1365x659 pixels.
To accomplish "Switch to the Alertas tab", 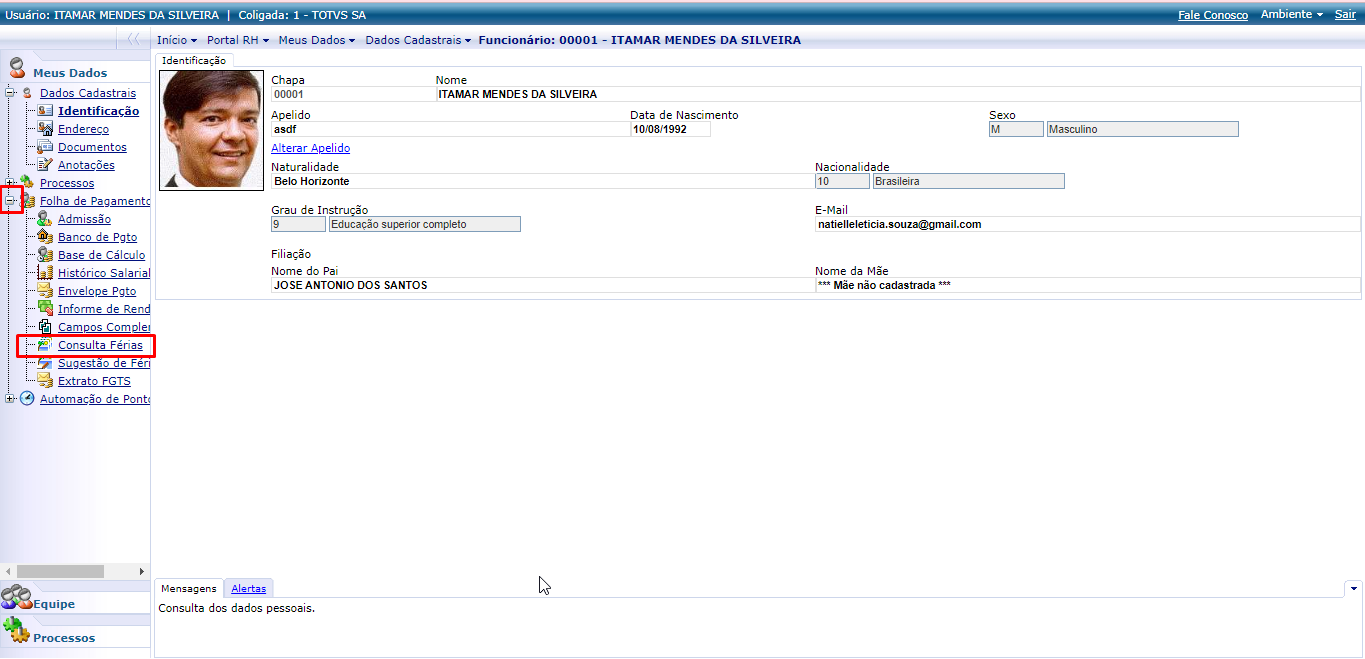I will click(248, 589).
